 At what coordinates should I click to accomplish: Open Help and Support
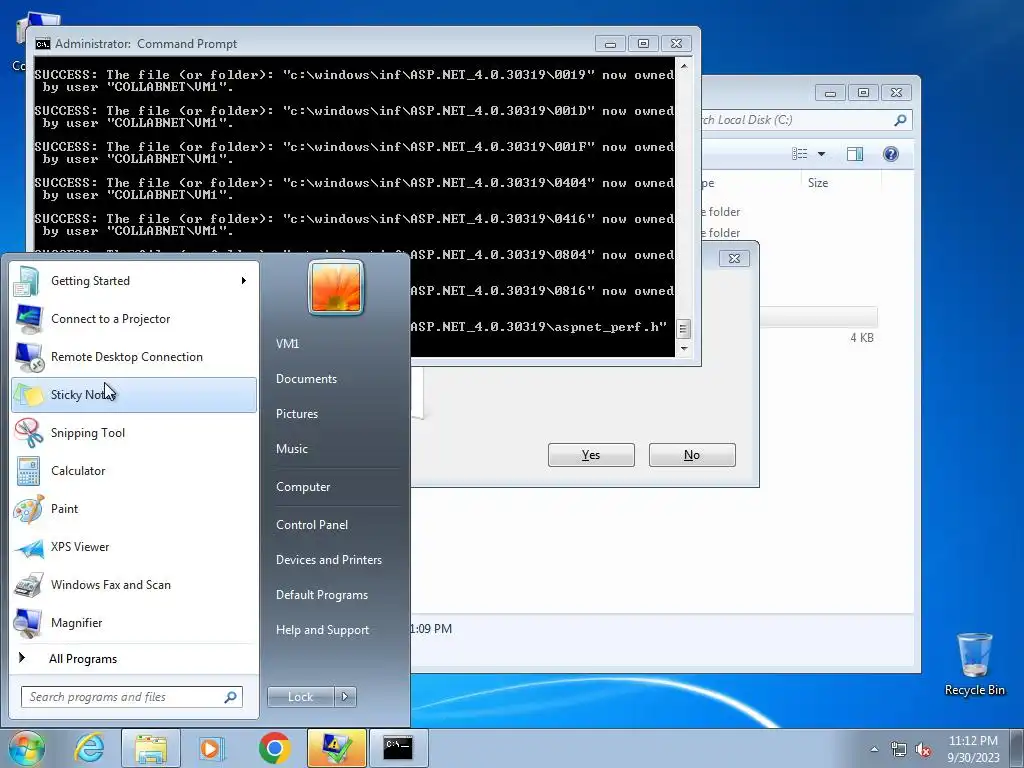pos(323,630)
